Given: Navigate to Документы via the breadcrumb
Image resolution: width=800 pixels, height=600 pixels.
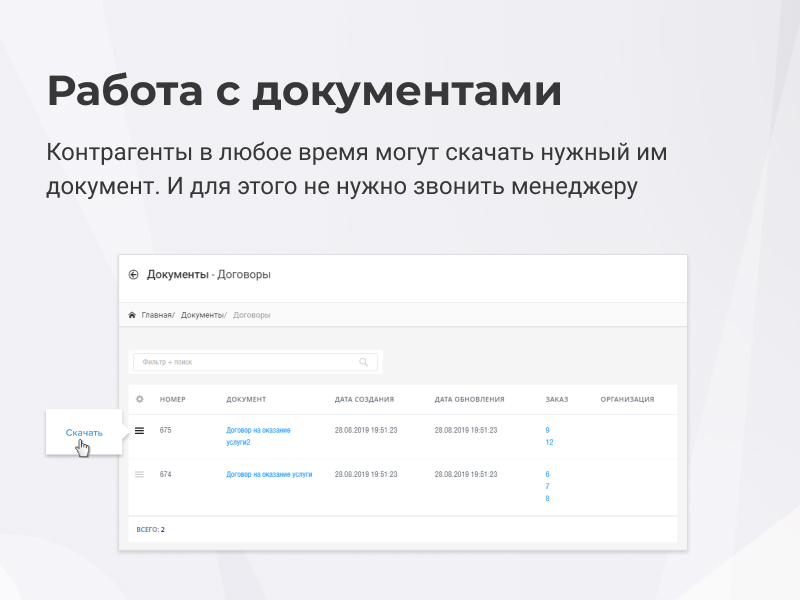Looking at the screenshot, I should pos(202,314).
